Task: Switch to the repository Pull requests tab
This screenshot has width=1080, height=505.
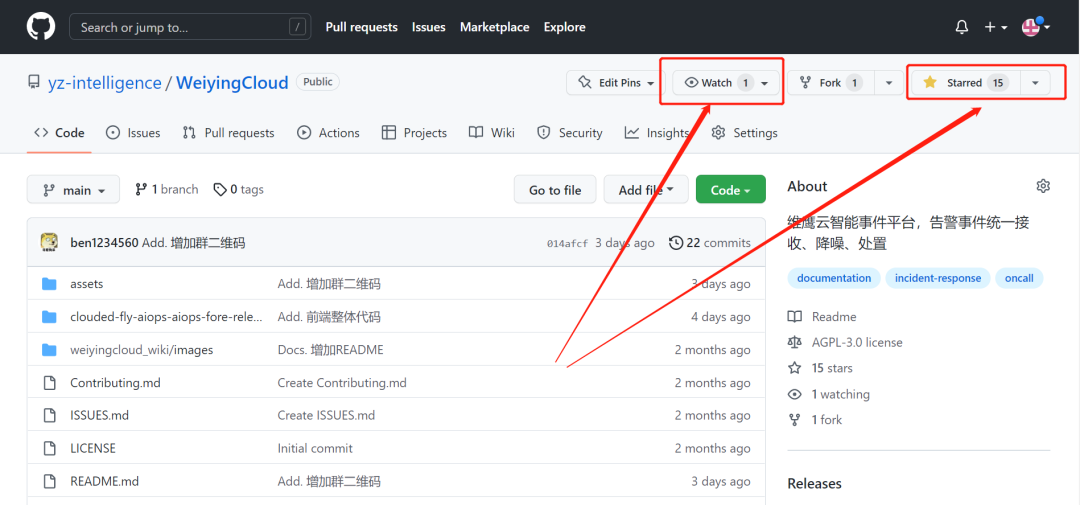Action: pyautogui.click(x=228, y=133)
